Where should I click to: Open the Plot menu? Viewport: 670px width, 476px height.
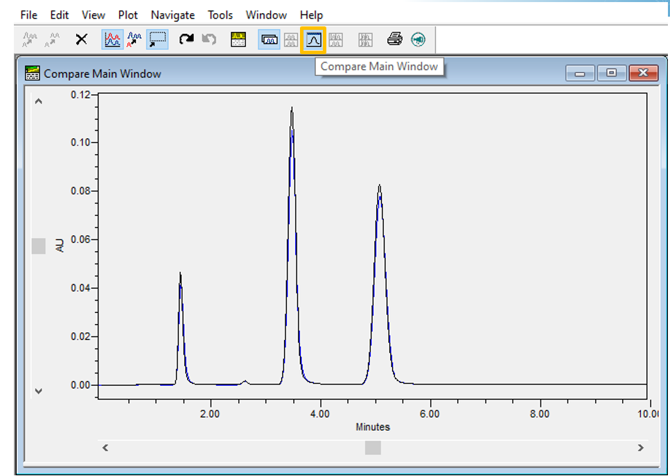click(x=128, y=15)
